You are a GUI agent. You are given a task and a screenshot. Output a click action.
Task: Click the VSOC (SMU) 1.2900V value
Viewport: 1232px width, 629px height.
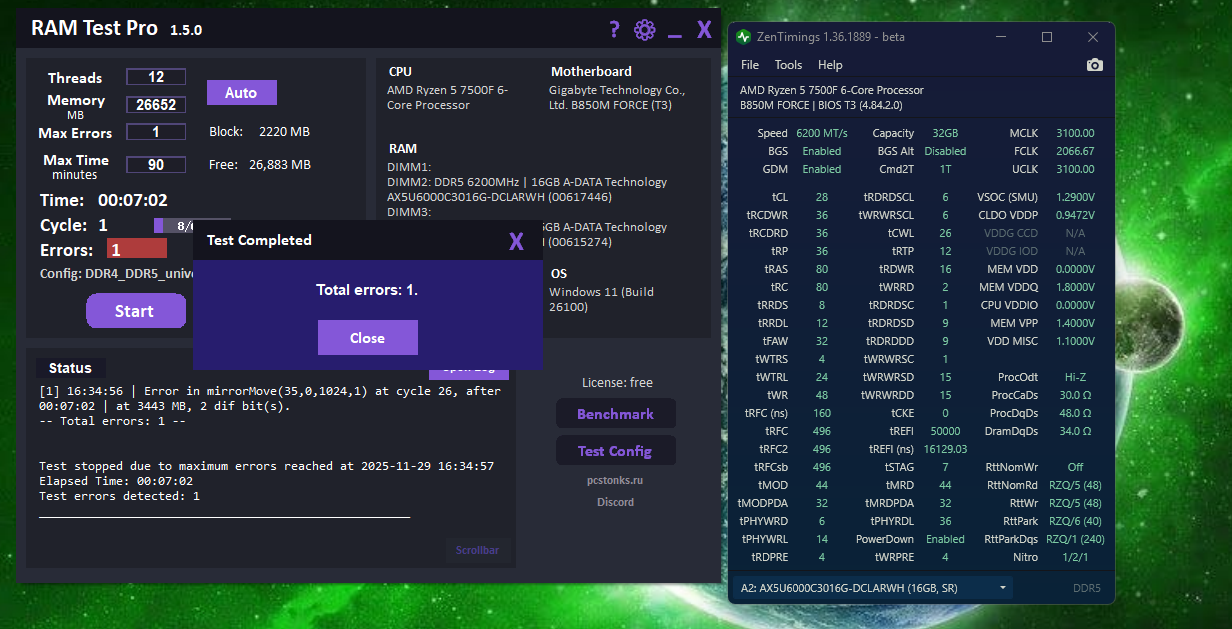coord(1073,197)
